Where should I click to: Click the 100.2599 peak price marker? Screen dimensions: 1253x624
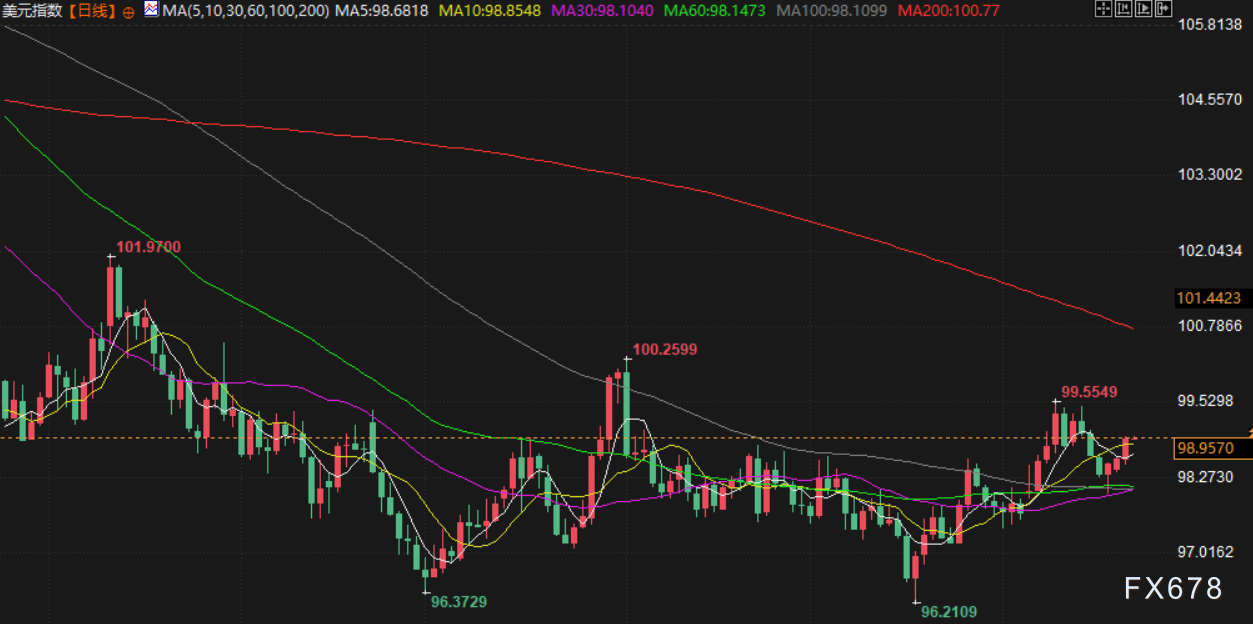click(x=665, y=349)
